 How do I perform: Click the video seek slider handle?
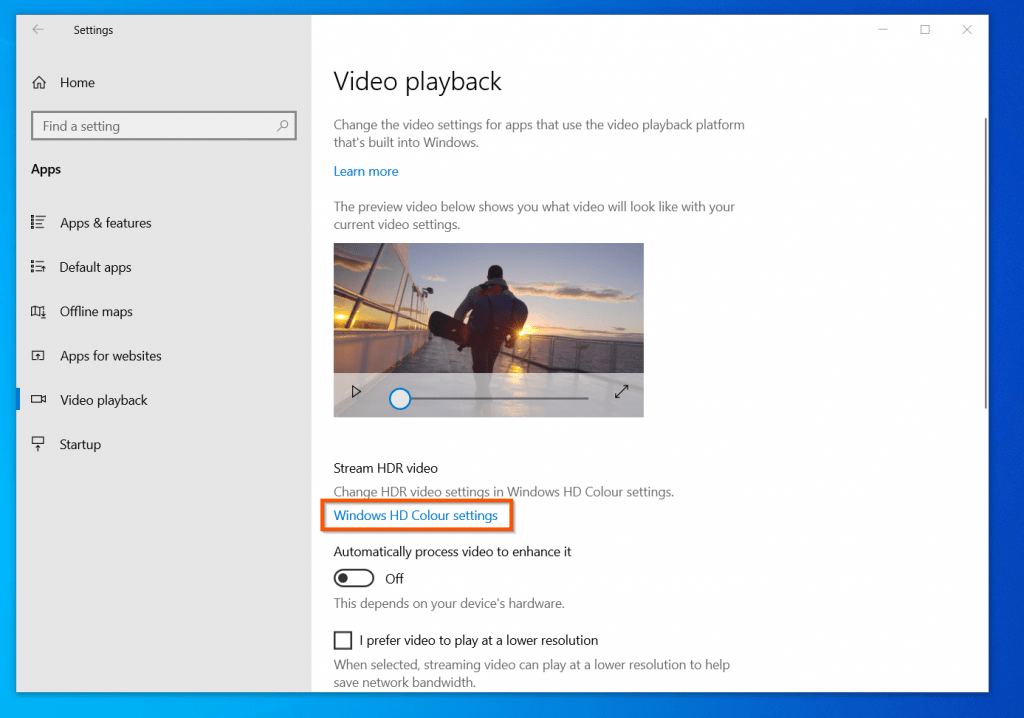(x=400, y=399)
